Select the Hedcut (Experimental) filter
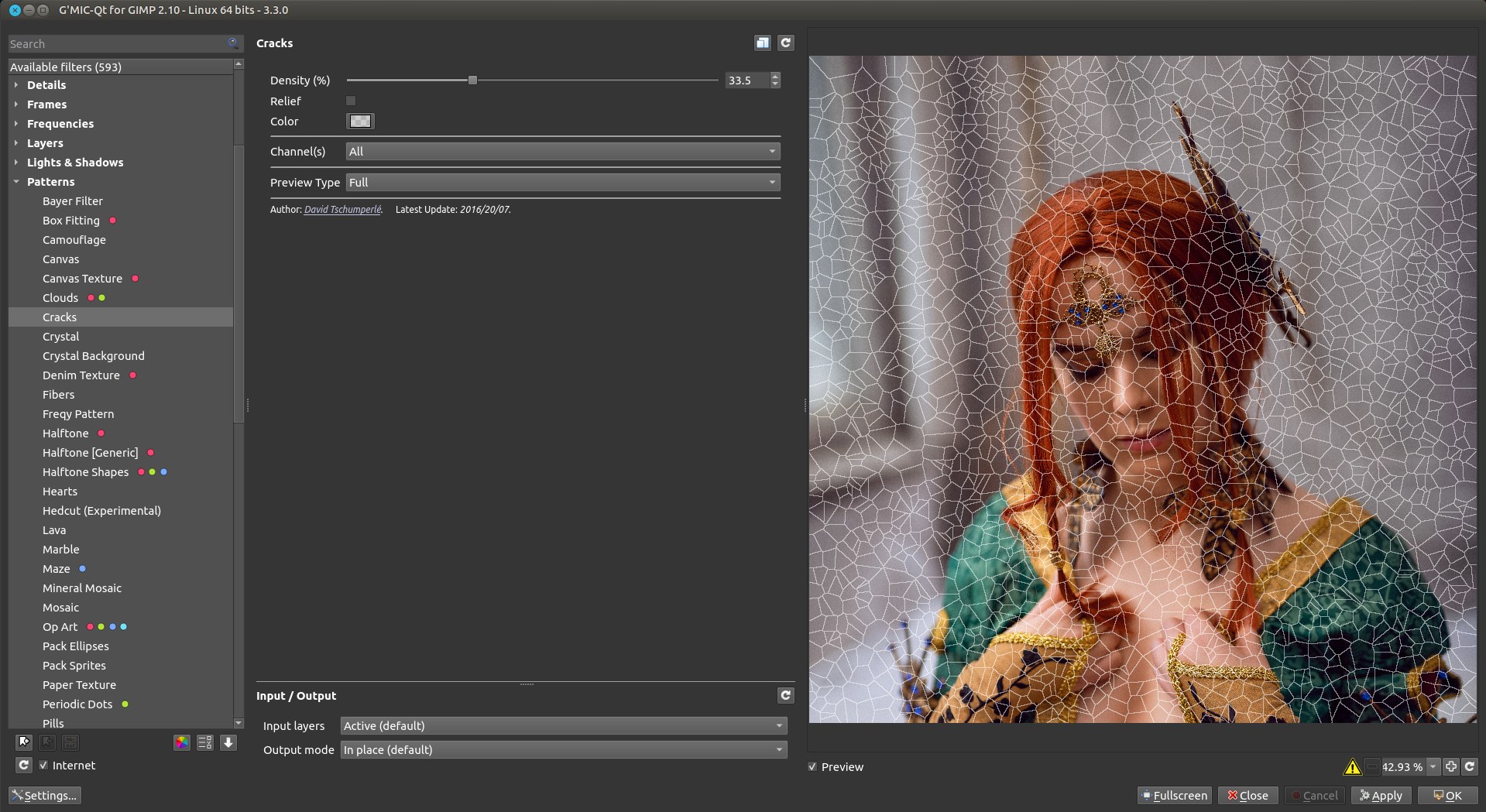This screenshot has height=812, width=1486. click(x=101, y=511)
